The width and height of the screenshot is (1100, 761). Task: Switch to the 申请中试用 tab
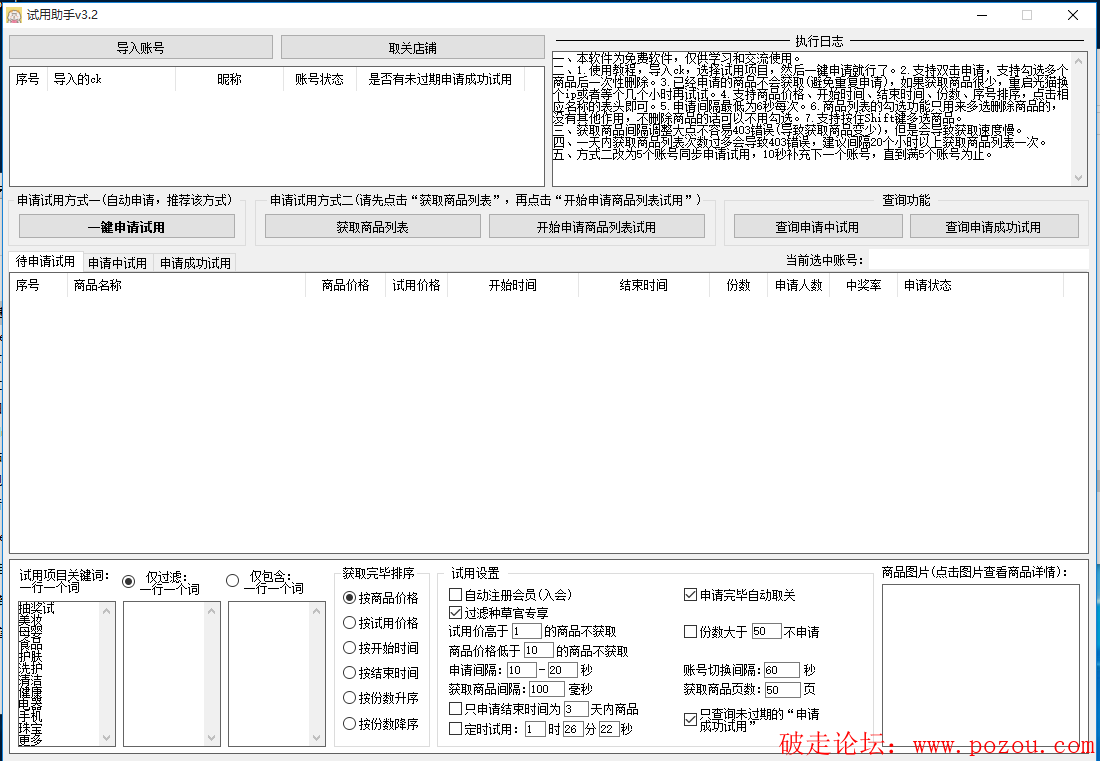(x=117, y=263)
